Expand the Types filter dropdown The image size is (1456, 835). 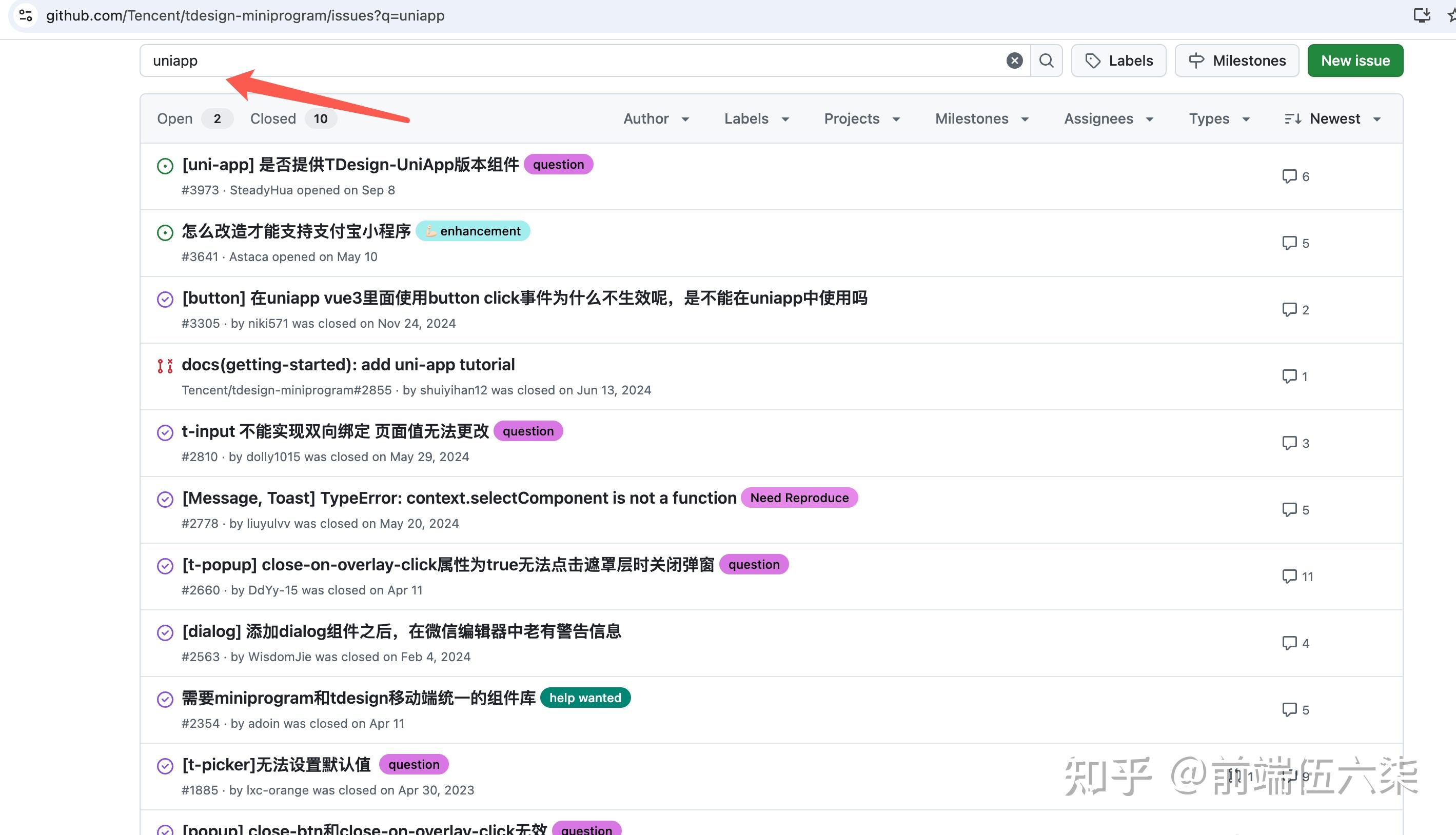pyautogui.click(x=1219, y=118)
